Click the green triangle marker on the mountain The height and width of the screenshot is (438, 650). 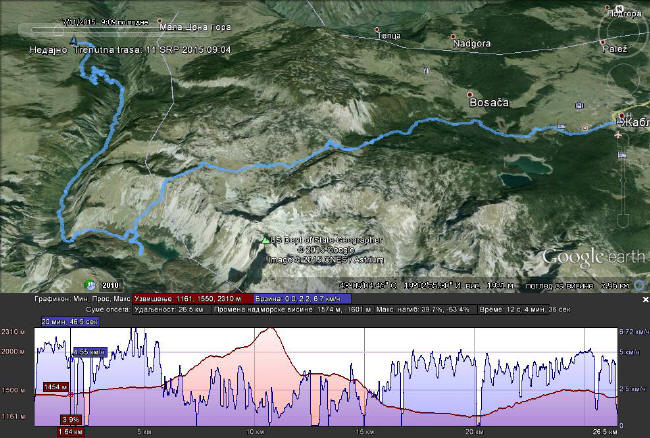[x=264, y=241]
